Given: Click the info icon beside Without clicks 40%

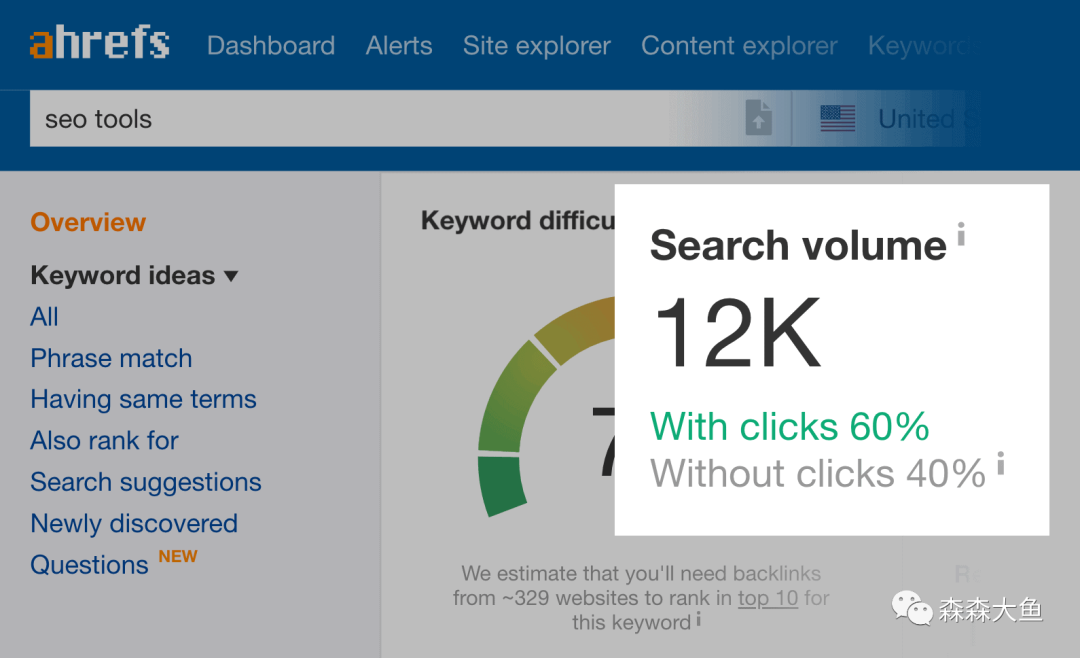Looking at the screenshot, I should point(1000,463).
